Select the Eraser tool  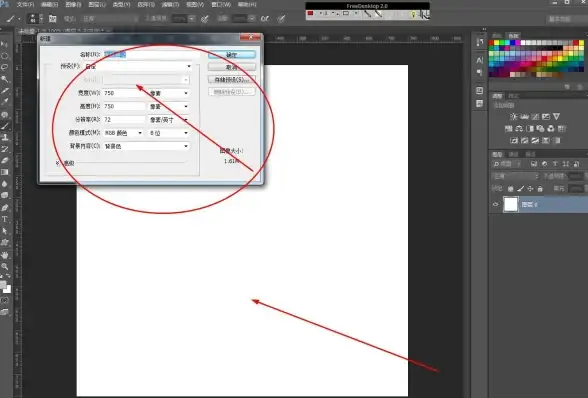click(x=4, y=161)
